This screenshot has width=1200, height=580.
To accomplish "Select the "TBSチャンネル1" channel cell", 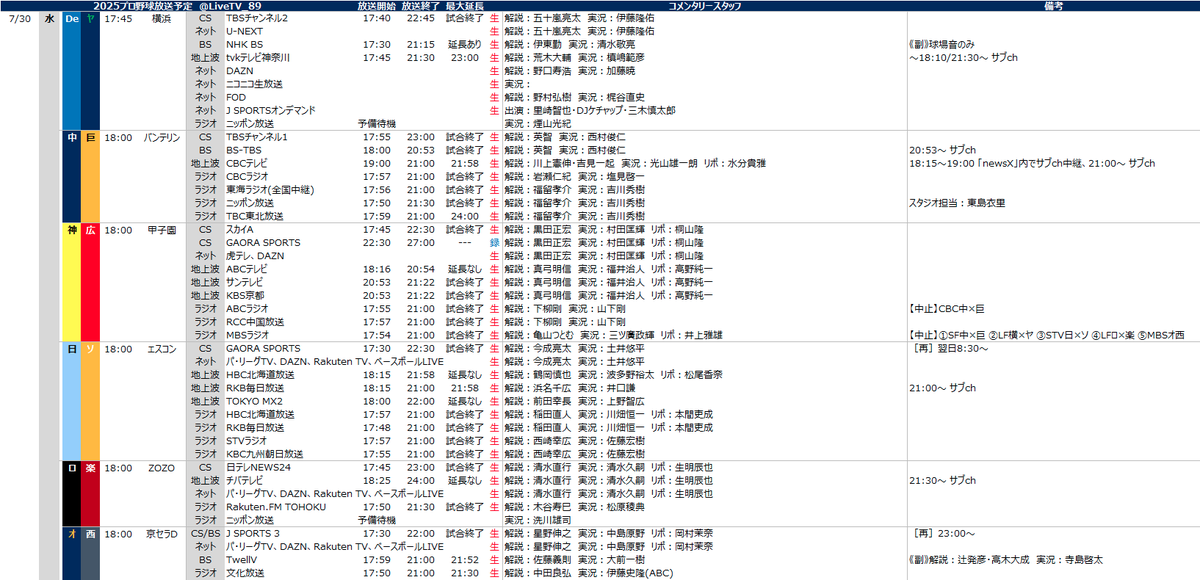I will (x=257, y=137).
